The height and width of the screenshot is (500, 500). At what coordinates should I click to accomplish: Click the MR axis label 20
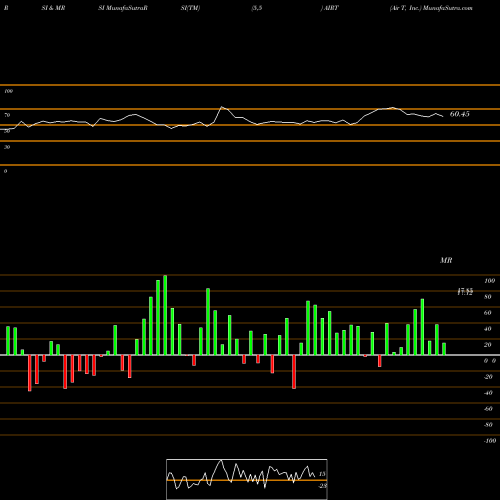[488, 345]
